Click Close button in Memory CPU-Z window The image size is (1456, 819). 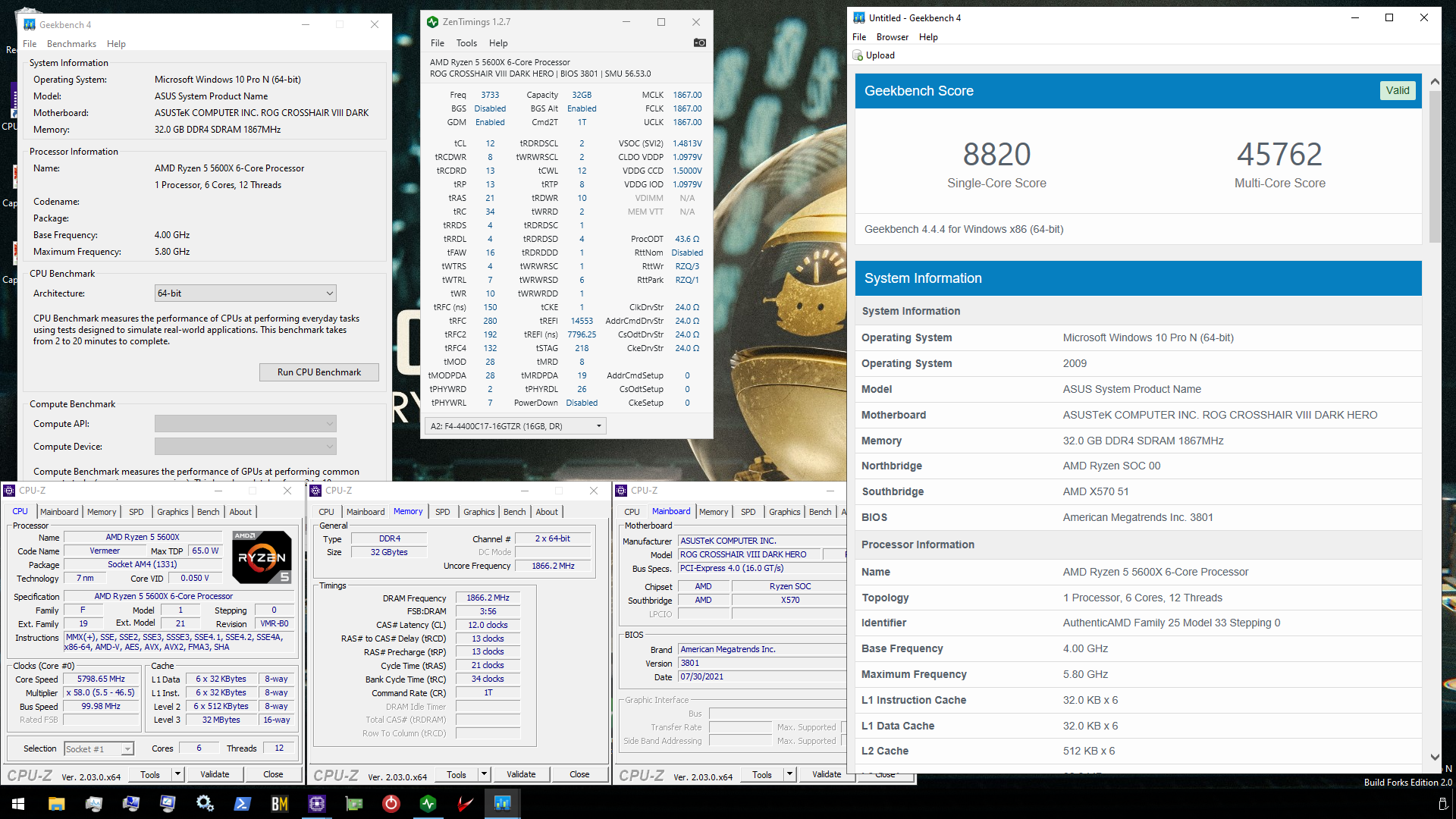point(579,774)
